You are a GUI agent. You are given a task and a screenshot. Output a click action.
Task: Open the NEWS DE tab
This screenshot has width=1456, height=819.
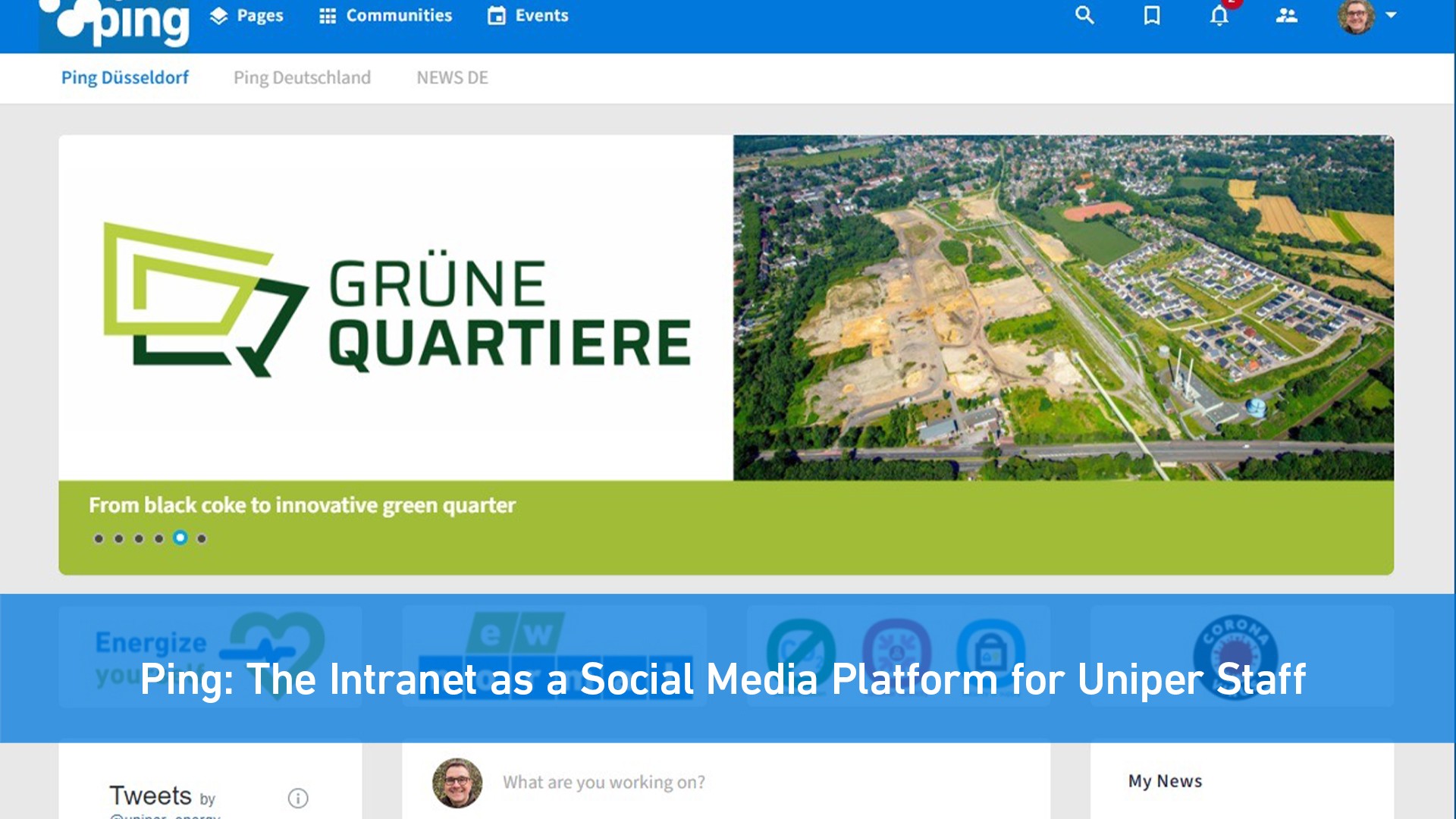pyautogui.click(x=452, y=77)
